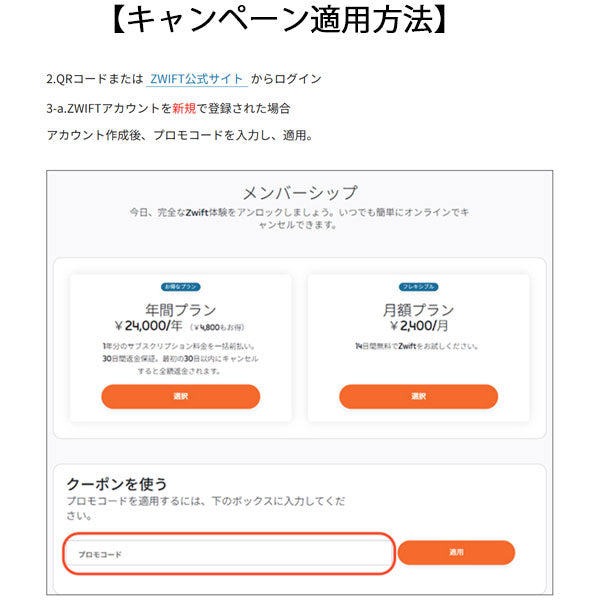Screen dimensions: 600x600
Task: Click the 30日間返金保証 description text
Action: [181, 358]
